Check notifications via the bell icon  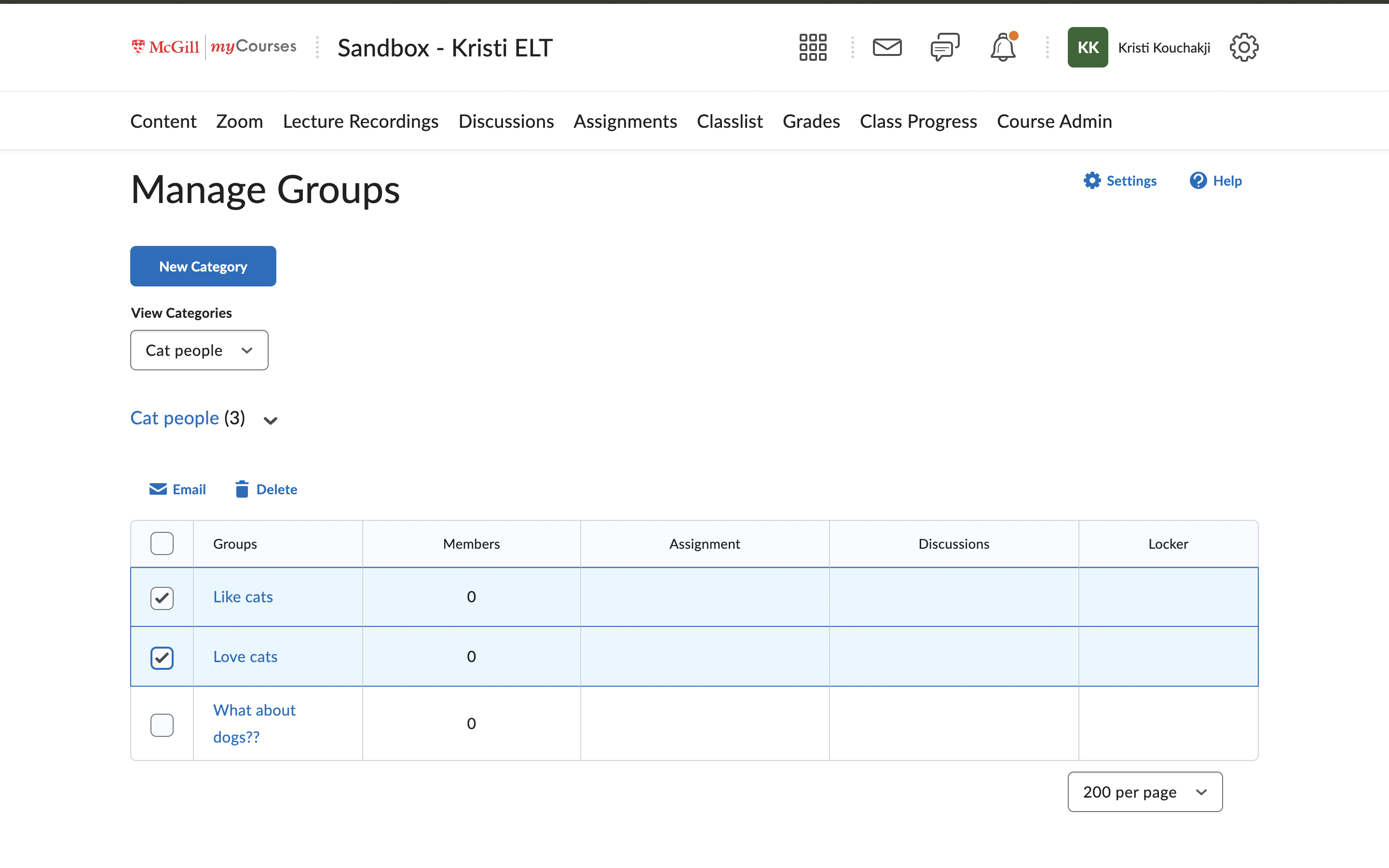[x=1003, y=47]
